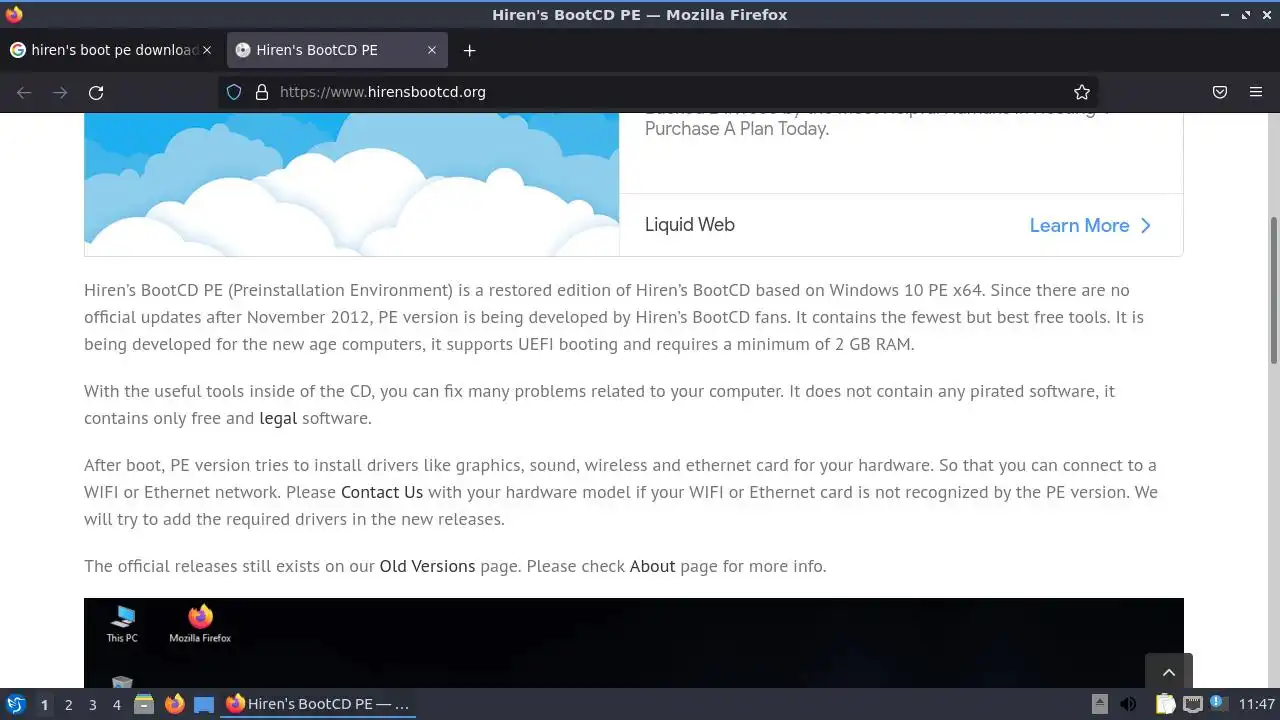The width and height of the screenshot is (1280, 720).
Task: Click the update notification tray icon
Action: [x=1219, y=704]
